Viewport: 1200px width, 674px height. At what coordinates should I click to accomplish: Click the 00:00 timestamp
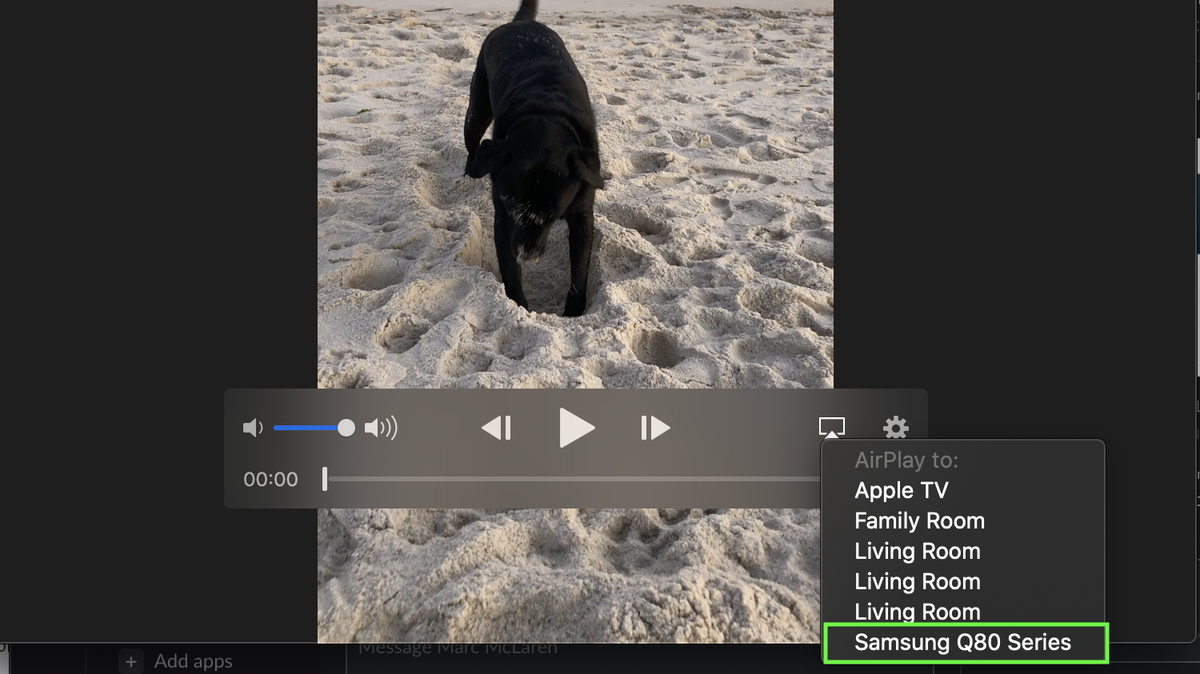[270, 479]
